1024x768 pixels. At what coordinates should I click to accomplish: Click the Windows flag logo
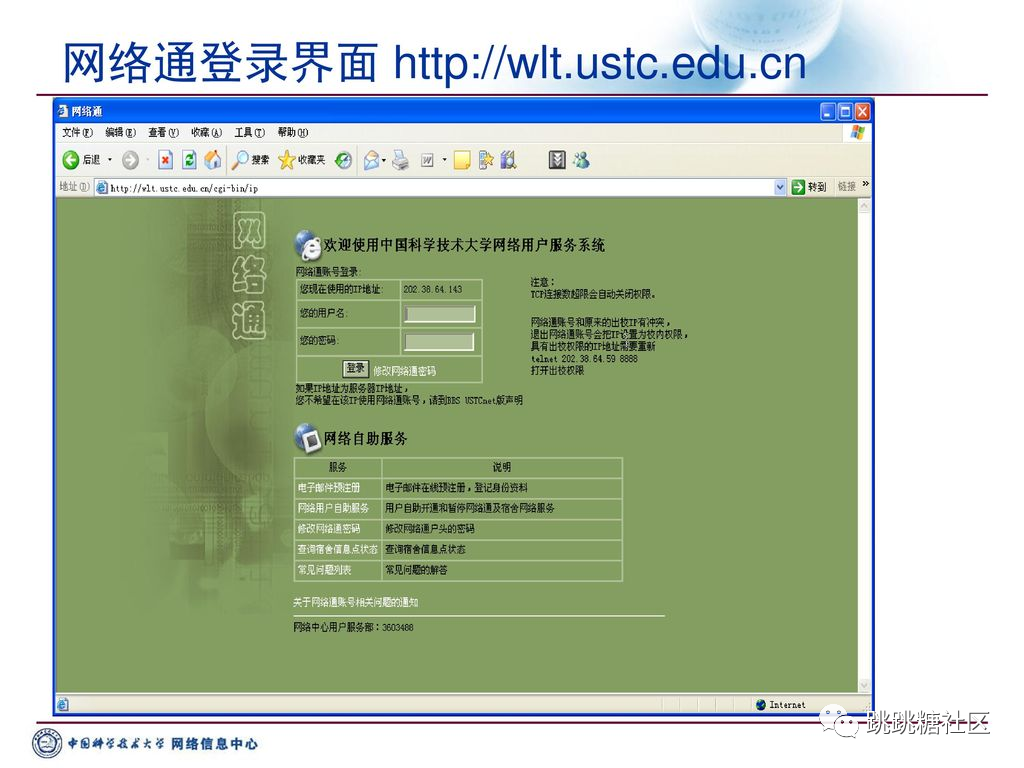tap(857, 133)
